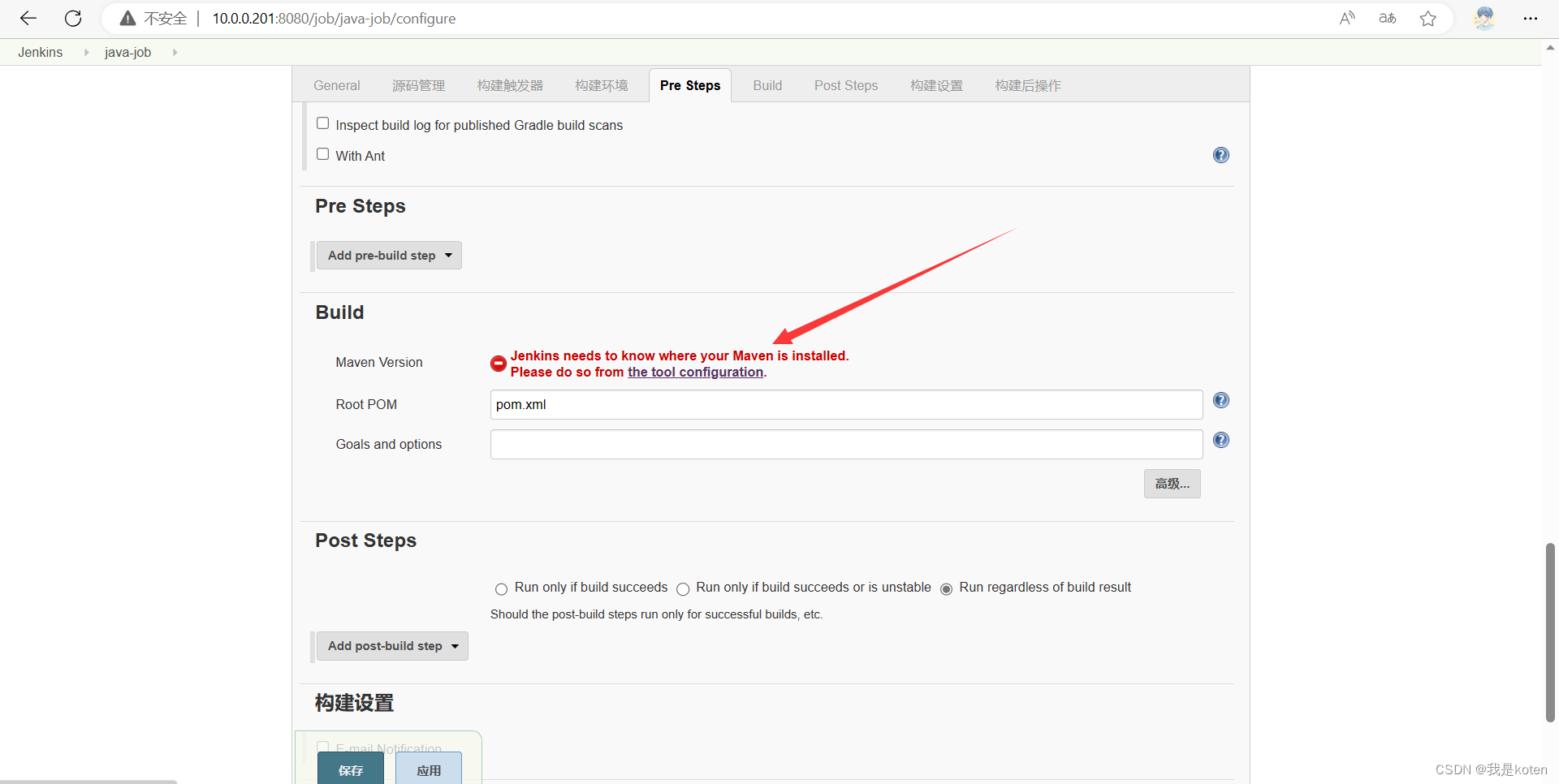Open help for With Ant option
The width and height of the screenshot is (1559, 784).
point(1220,155)
